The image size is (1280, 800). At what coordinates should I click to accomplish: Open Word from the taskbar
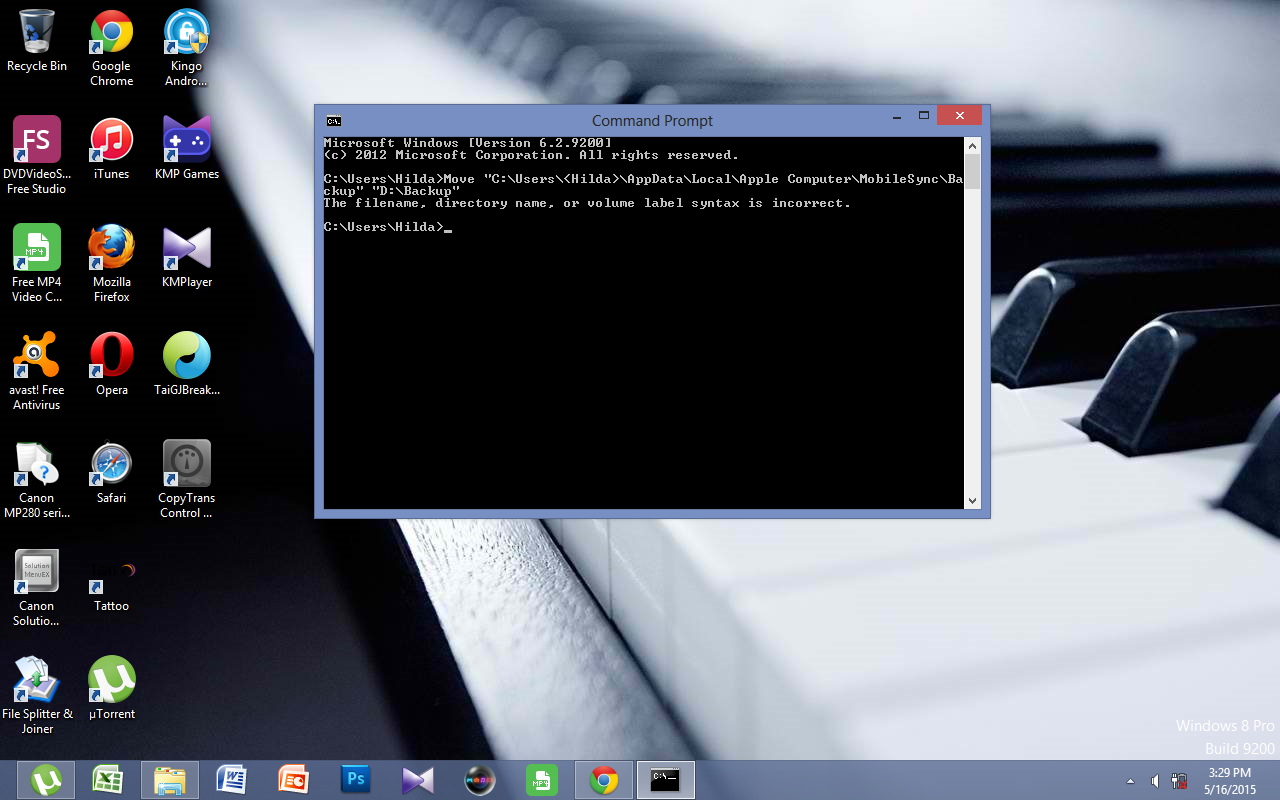pyautogui.click(x=232, y=780)
